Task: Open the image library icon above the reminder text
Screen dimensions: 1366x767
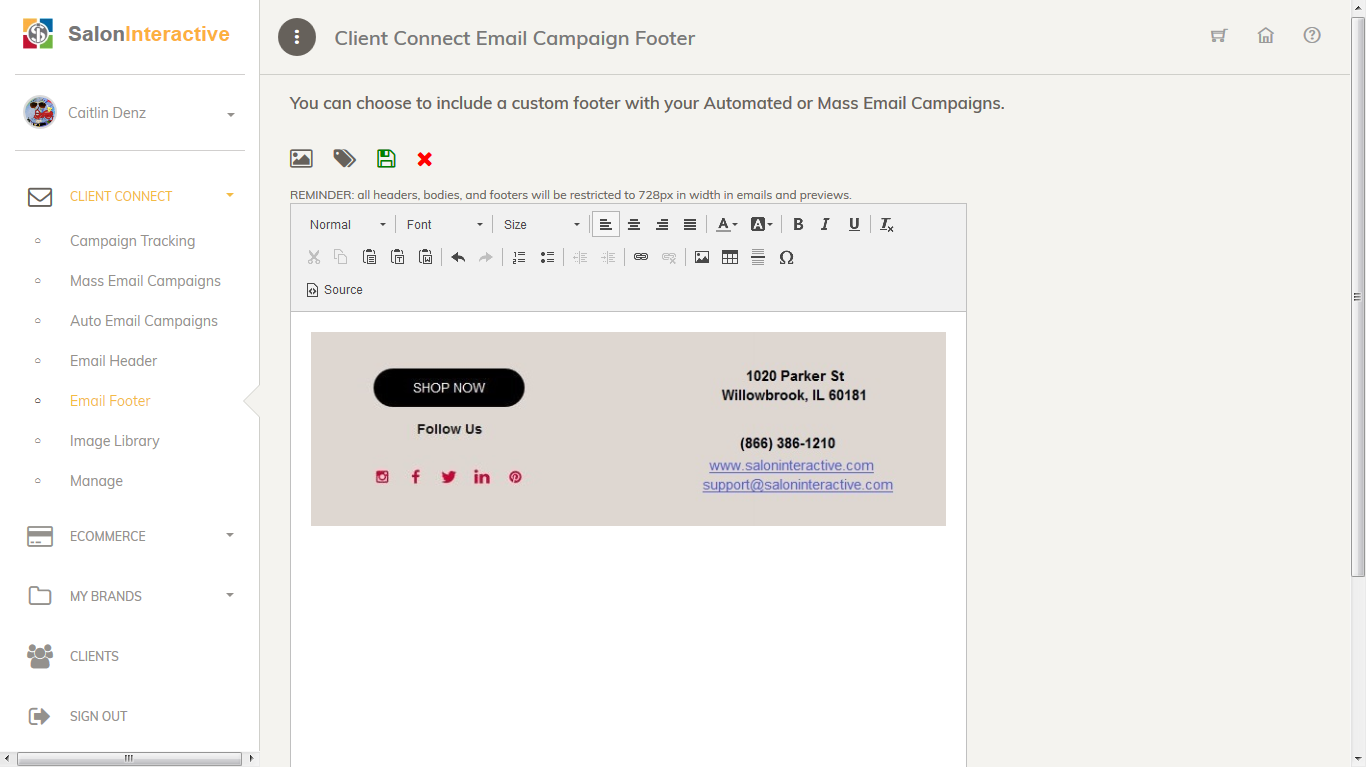Action: 301,158
